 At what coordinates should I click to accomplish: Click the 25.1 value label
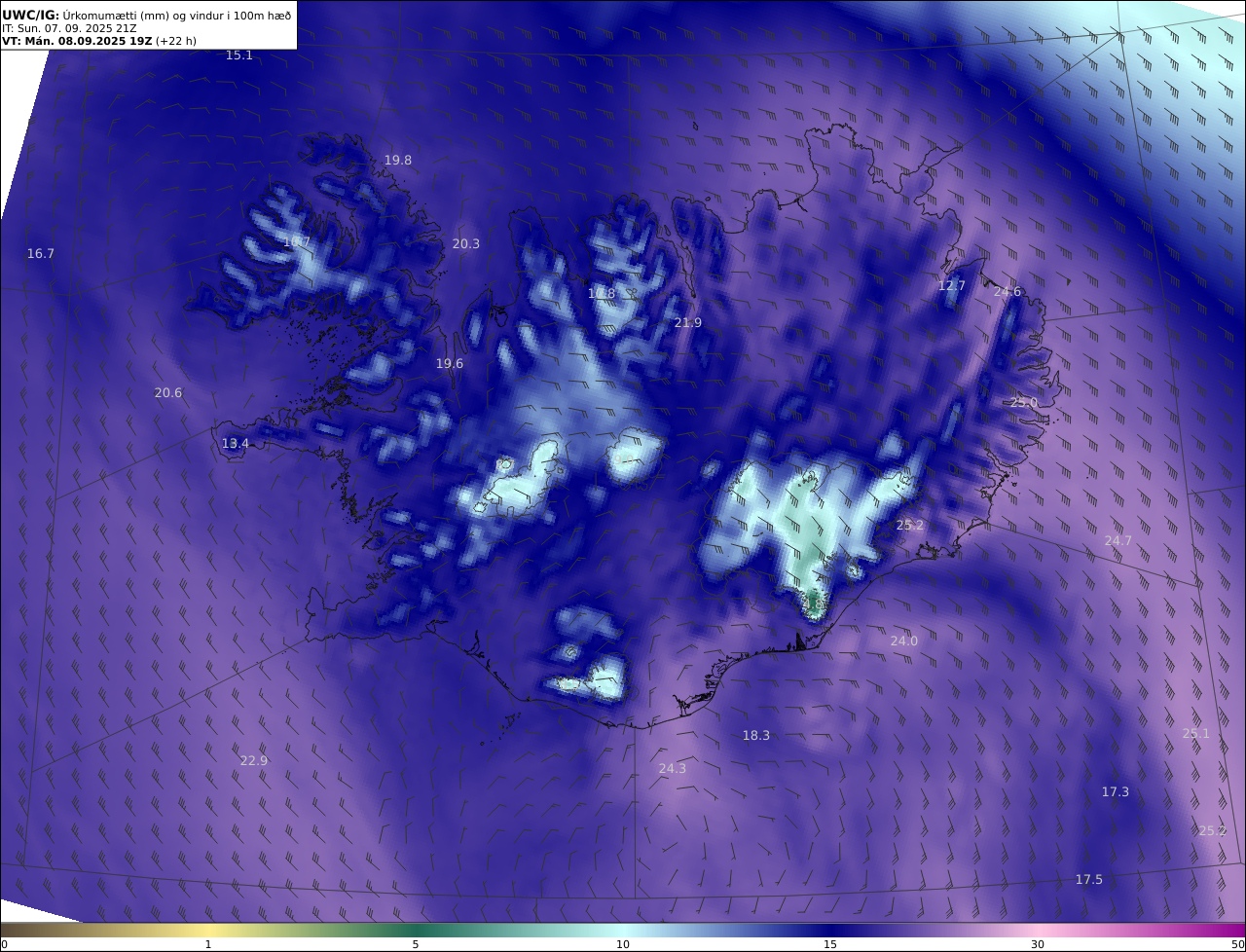1196,733
